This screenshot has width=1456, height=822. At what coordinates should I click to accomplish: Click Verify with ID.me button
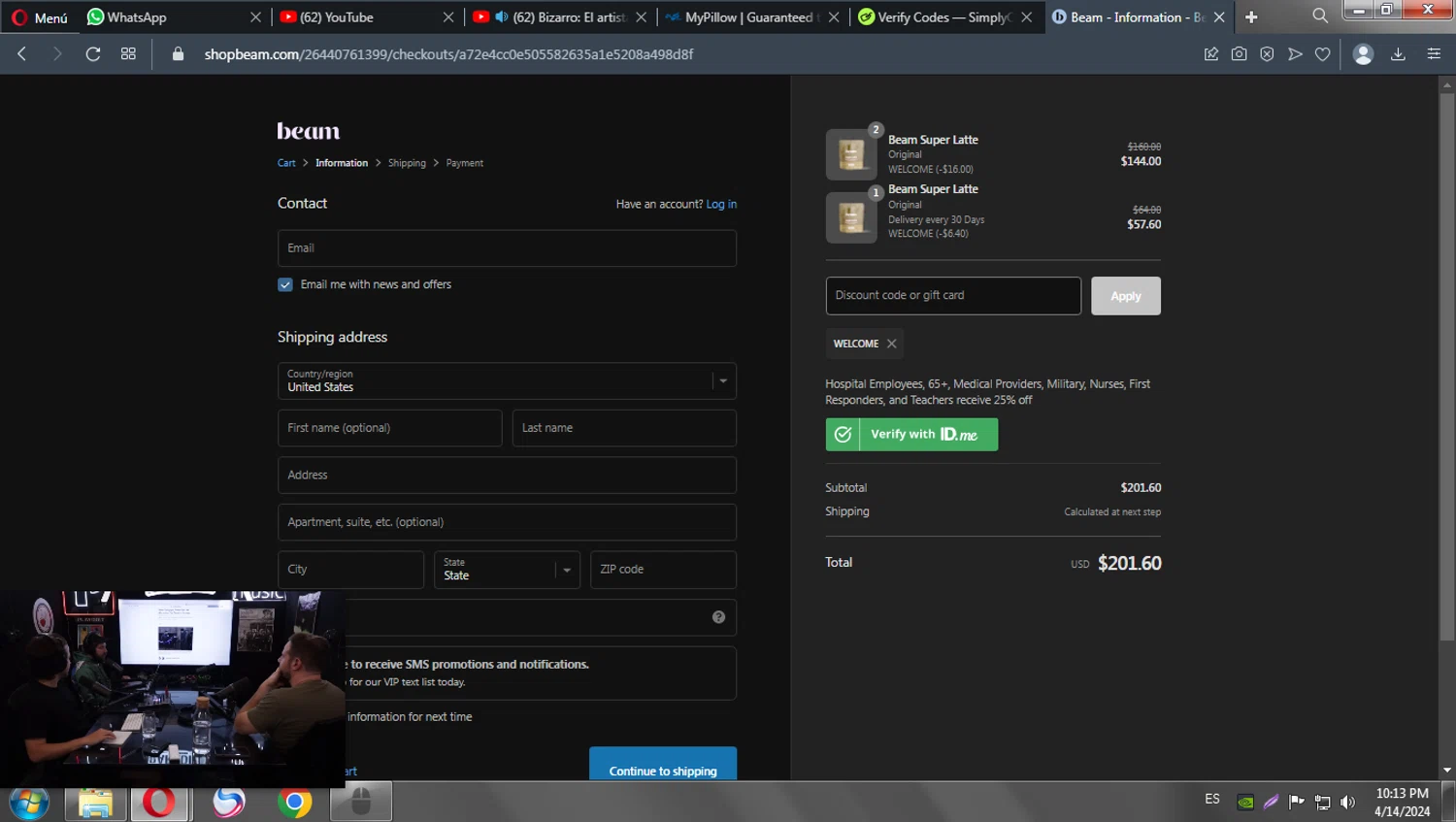pos(911,435)
